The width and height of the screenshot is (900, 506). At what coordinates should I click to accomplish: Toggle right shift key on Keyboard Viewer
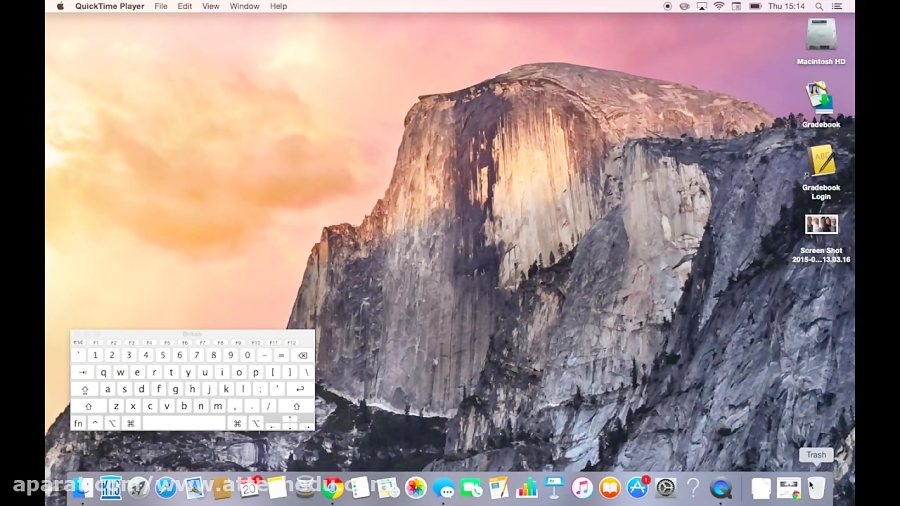pyautogui.click(x=297, y=406)
